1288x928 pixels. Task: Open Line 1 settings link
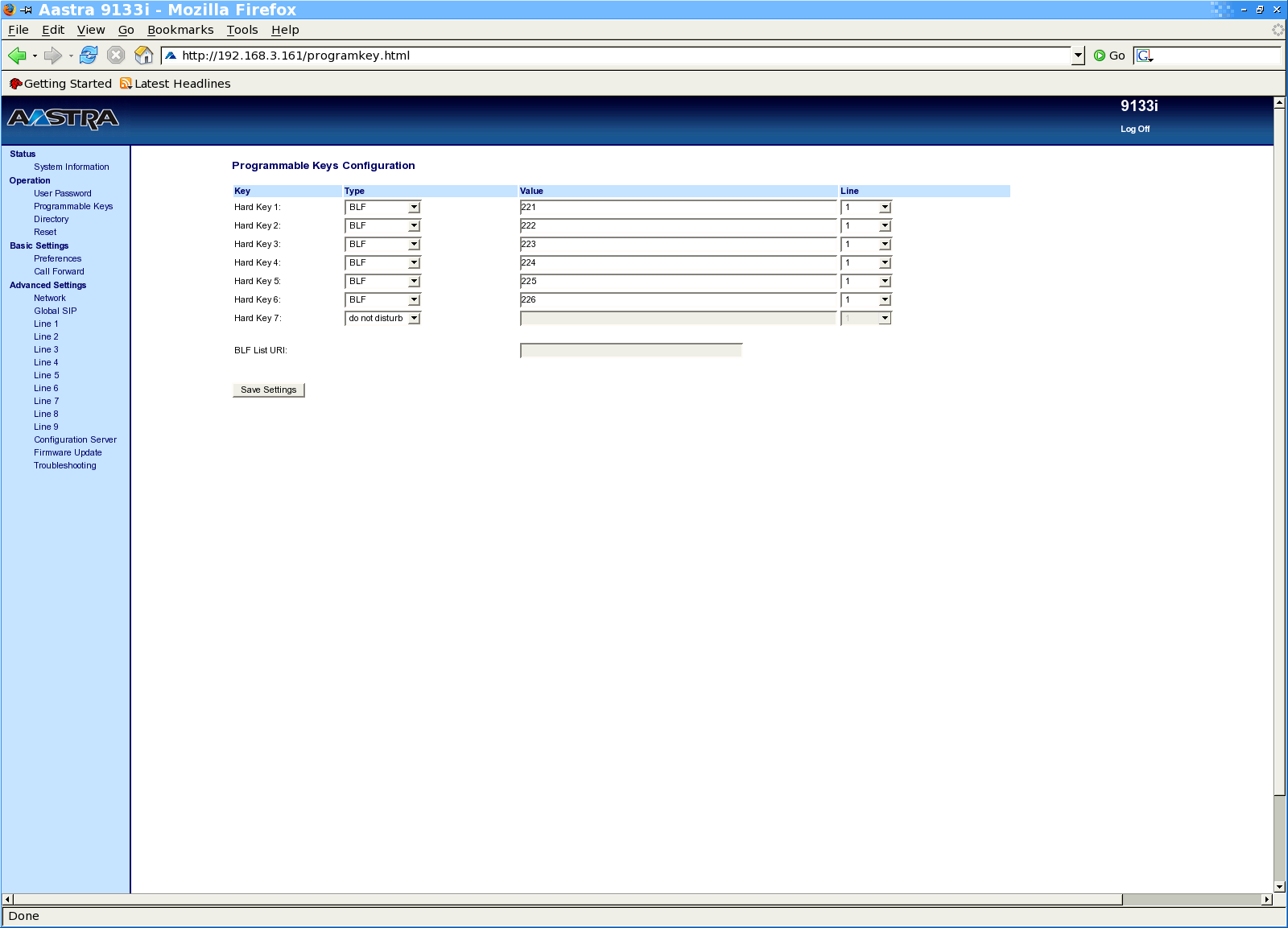(x=46, y=324)
